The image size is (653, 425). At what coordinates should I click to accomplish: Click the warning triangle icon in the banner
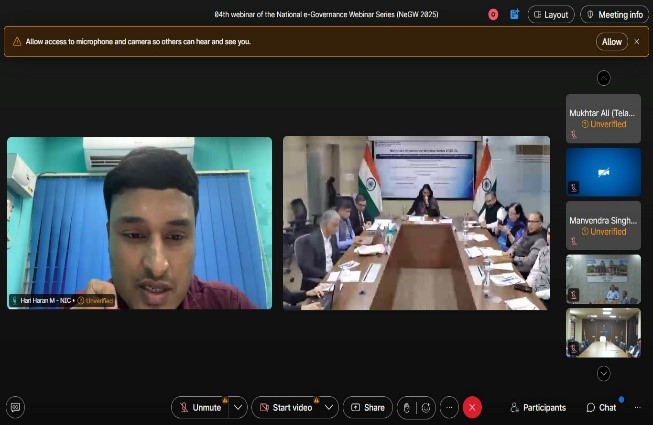tap(17, 42)
